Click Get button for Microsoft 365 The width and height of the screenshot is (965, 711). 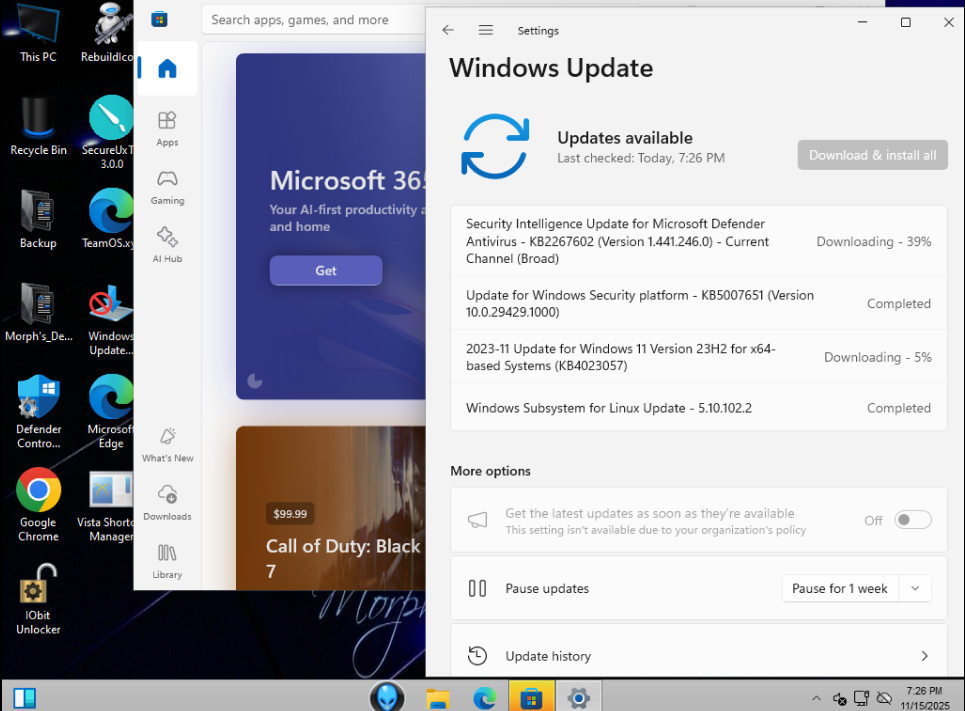pos(326,271)
